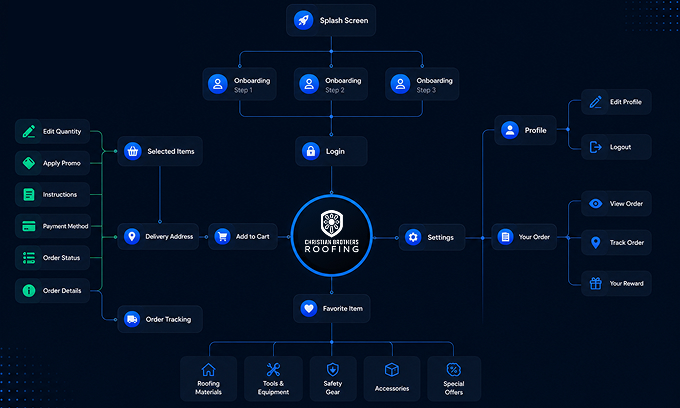
Task: Click the basket icon on Selected Items
Action: (133, 151)
